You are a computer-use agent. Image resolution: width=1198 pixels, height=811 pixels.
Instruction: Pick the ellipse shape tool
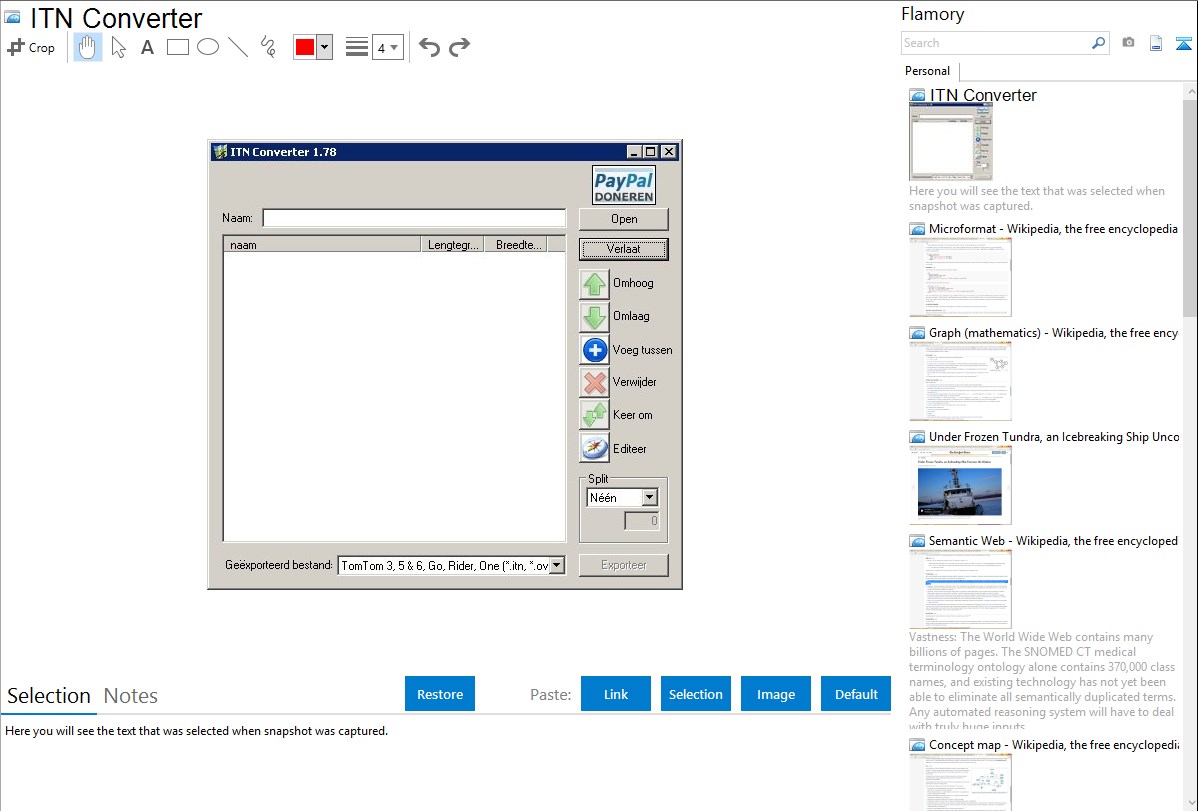[208, 47]
